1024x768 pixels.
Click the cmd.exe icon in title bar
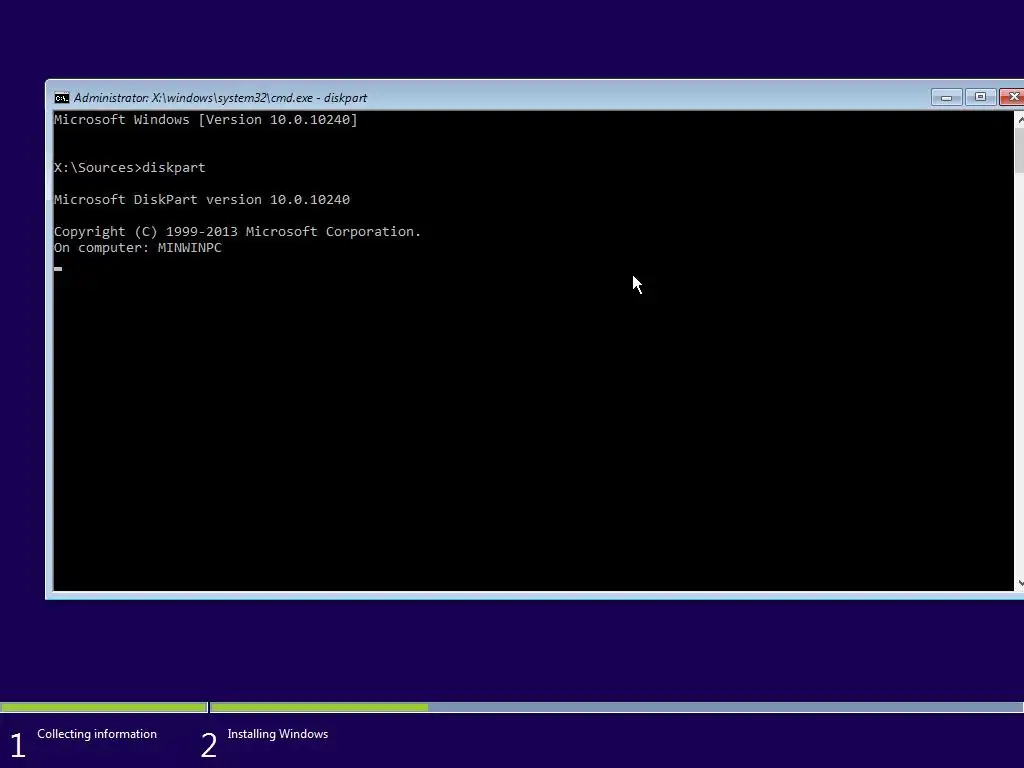click(x=61, y=98)
